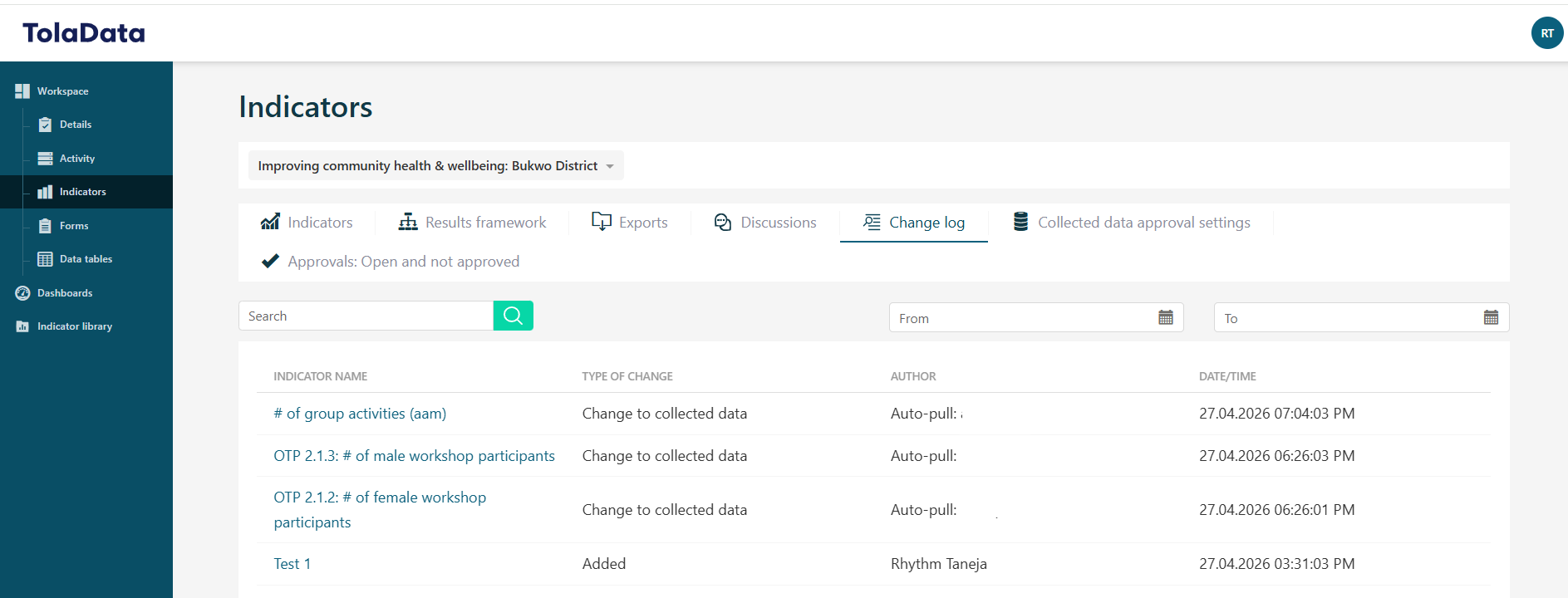Open the '# of group activities (aam)' link
The image size is (1568, 598).
click(x=360, y=414)
